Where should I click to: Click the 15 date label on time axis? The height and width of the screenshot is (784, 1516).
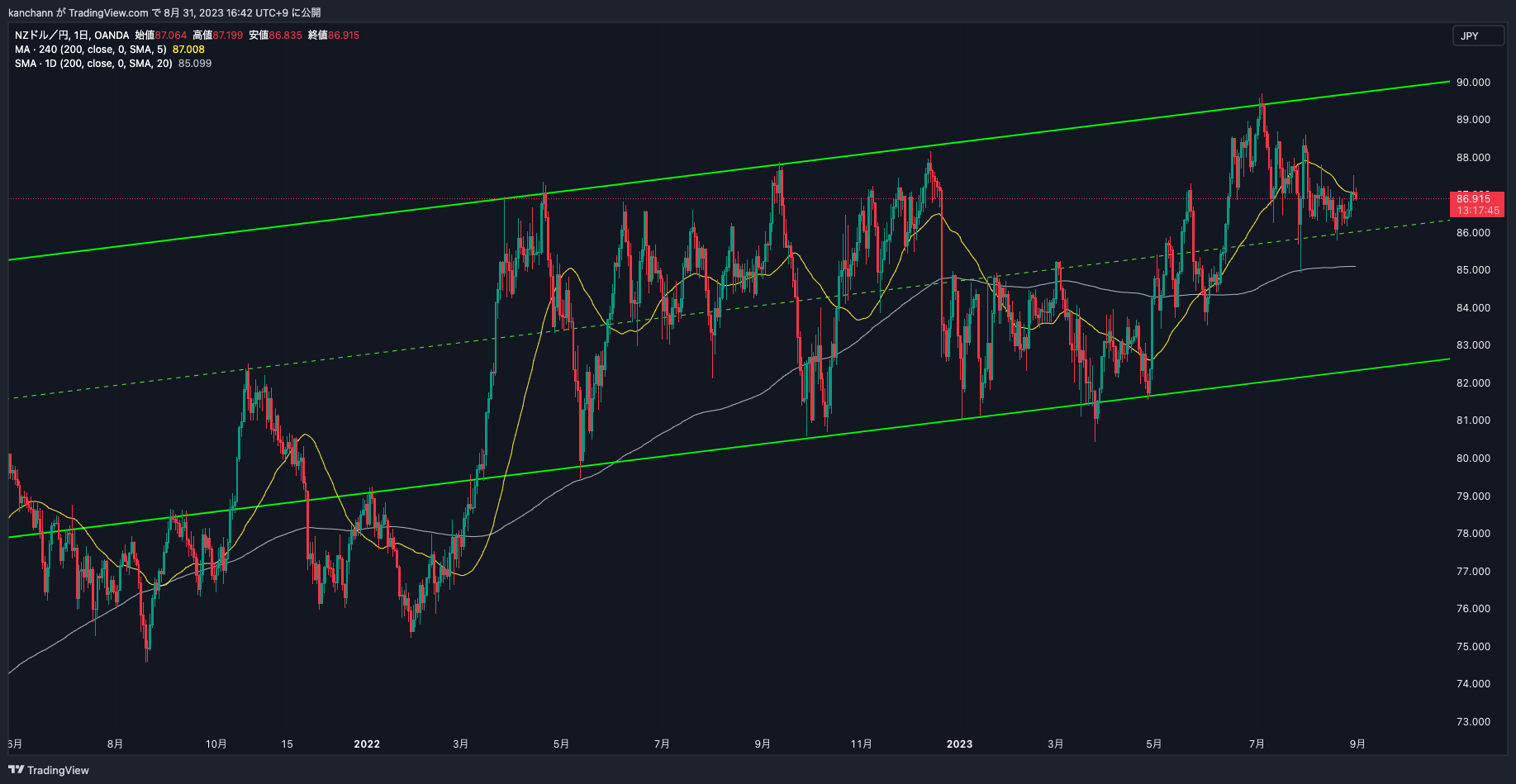pos(287,744)
